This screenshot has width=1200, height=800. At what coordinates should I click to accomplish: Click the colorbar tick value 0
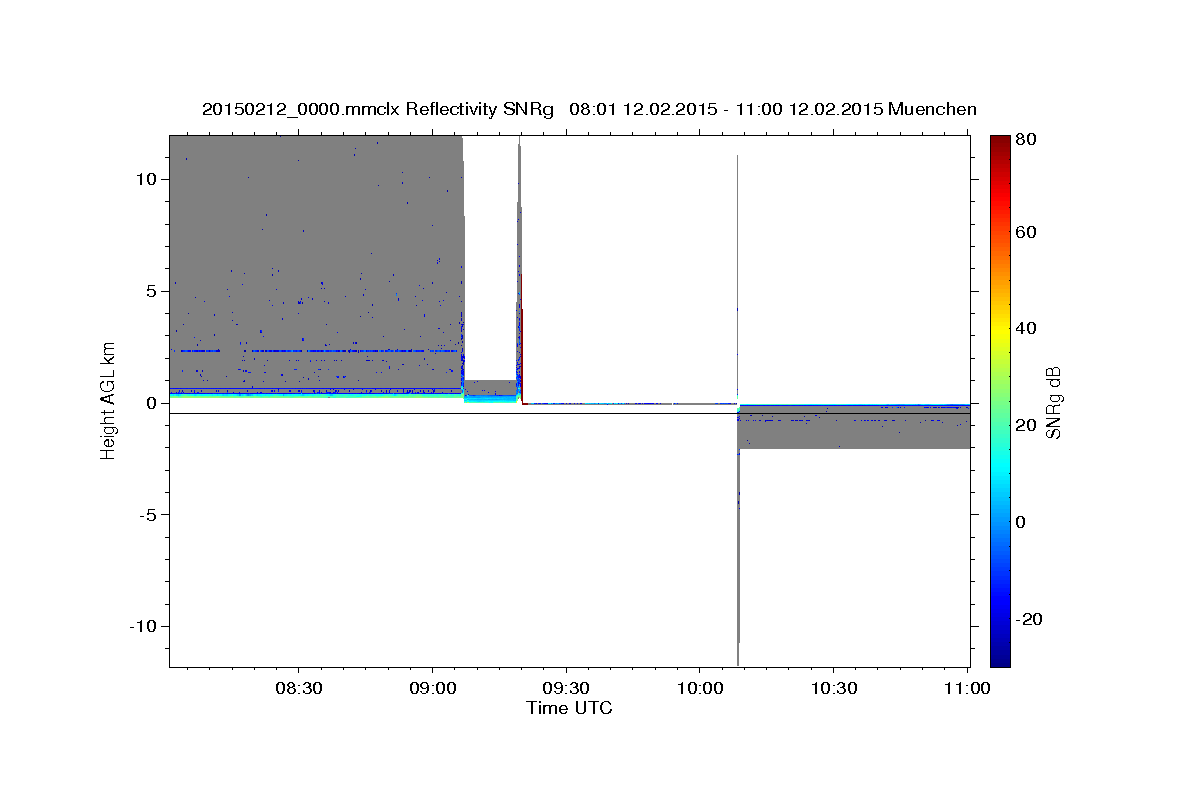tap(1022, 522)
